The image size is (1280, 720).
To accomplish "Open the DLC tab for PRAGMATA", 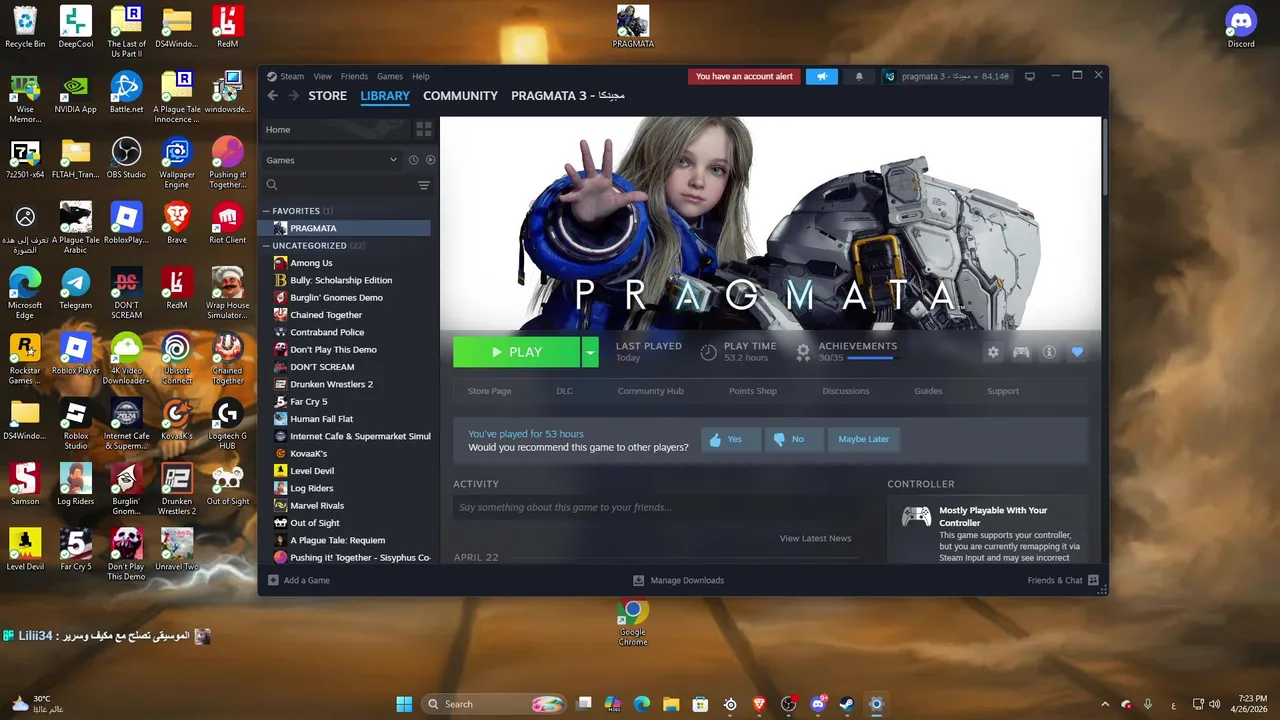I will coord(565,391).
